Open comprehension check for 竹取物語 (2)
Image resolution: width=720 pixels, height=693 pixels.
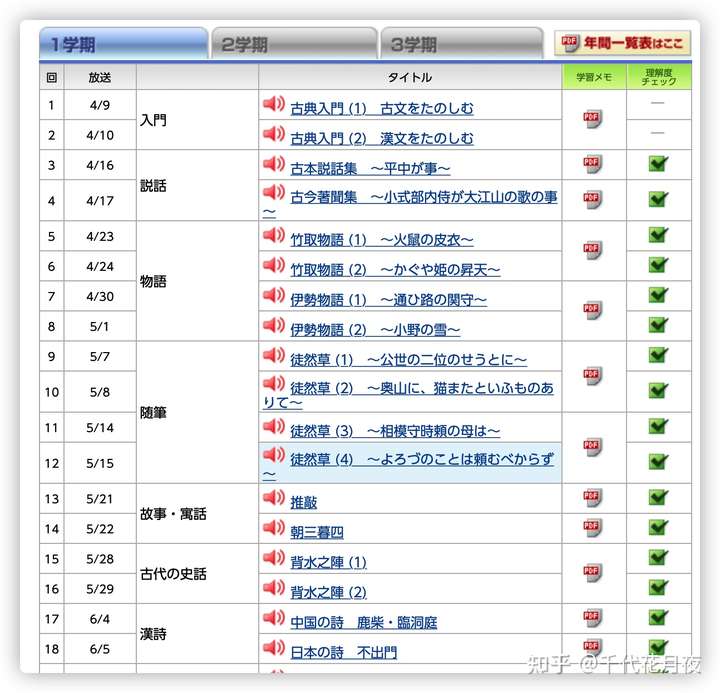(x=658, y=265)
